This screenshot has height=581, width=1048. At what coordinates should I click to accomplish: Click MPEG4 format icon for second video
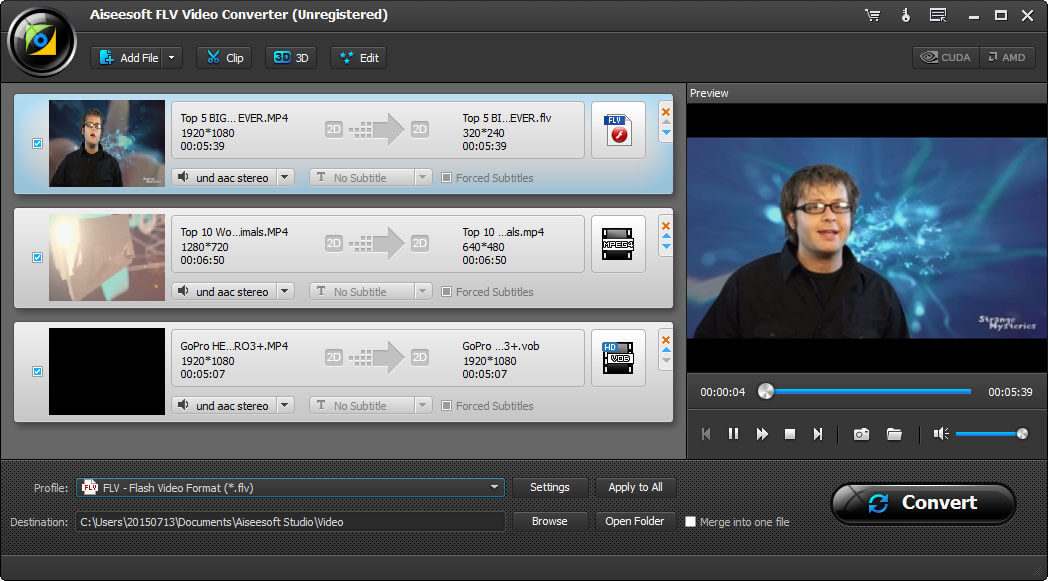(618, 244)
